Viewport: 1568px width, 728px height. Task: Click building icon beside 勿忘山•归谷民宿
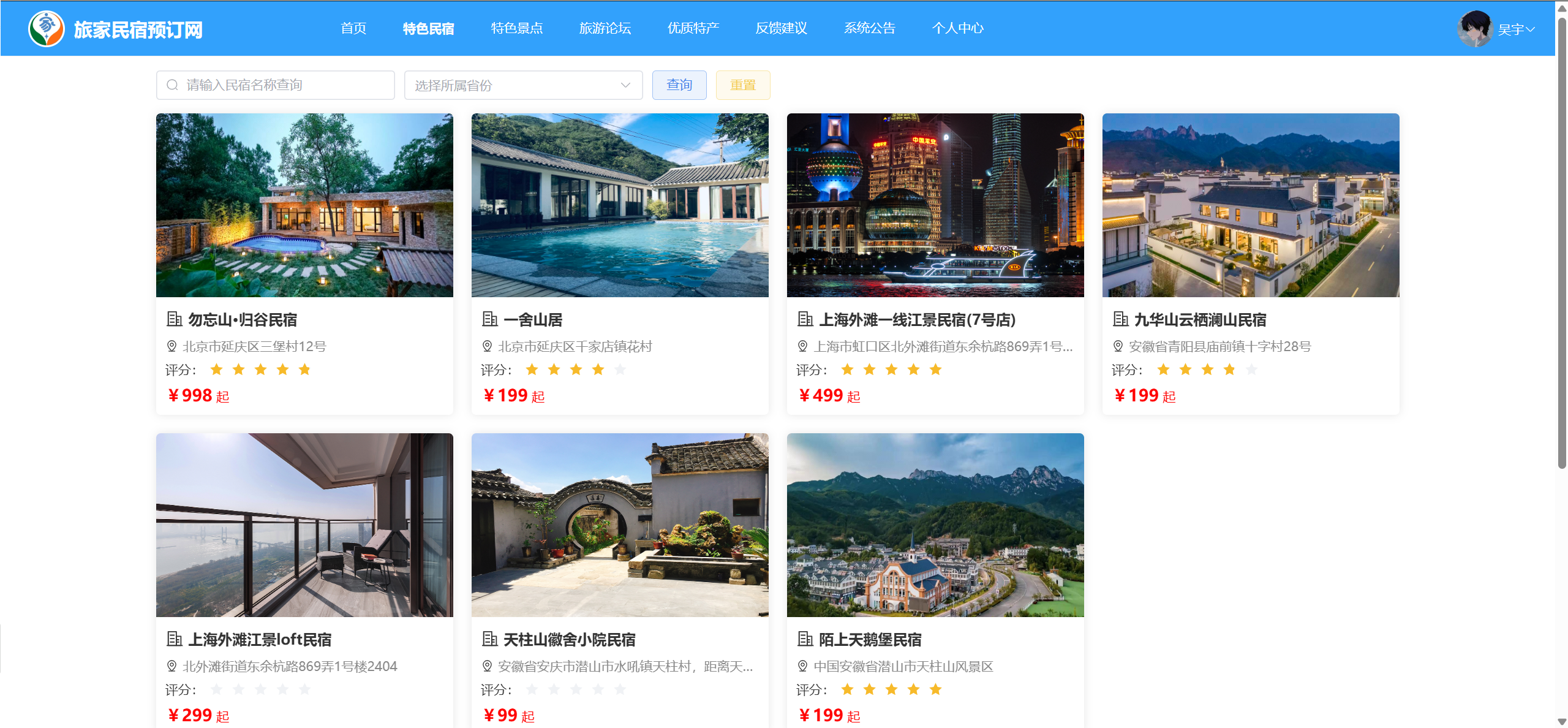[x=175, y=319]
